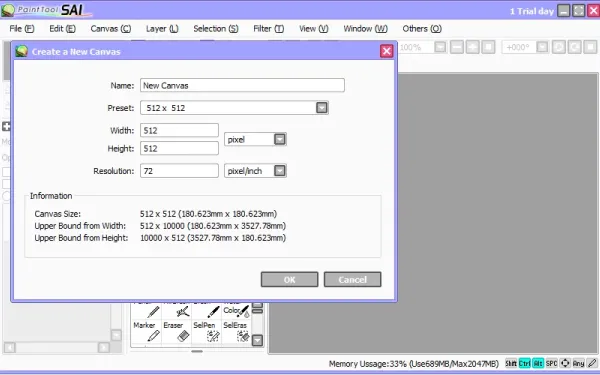Open the View menu
Image resolution: width=600 pixels, height=375 pixels.
[314, 29]
